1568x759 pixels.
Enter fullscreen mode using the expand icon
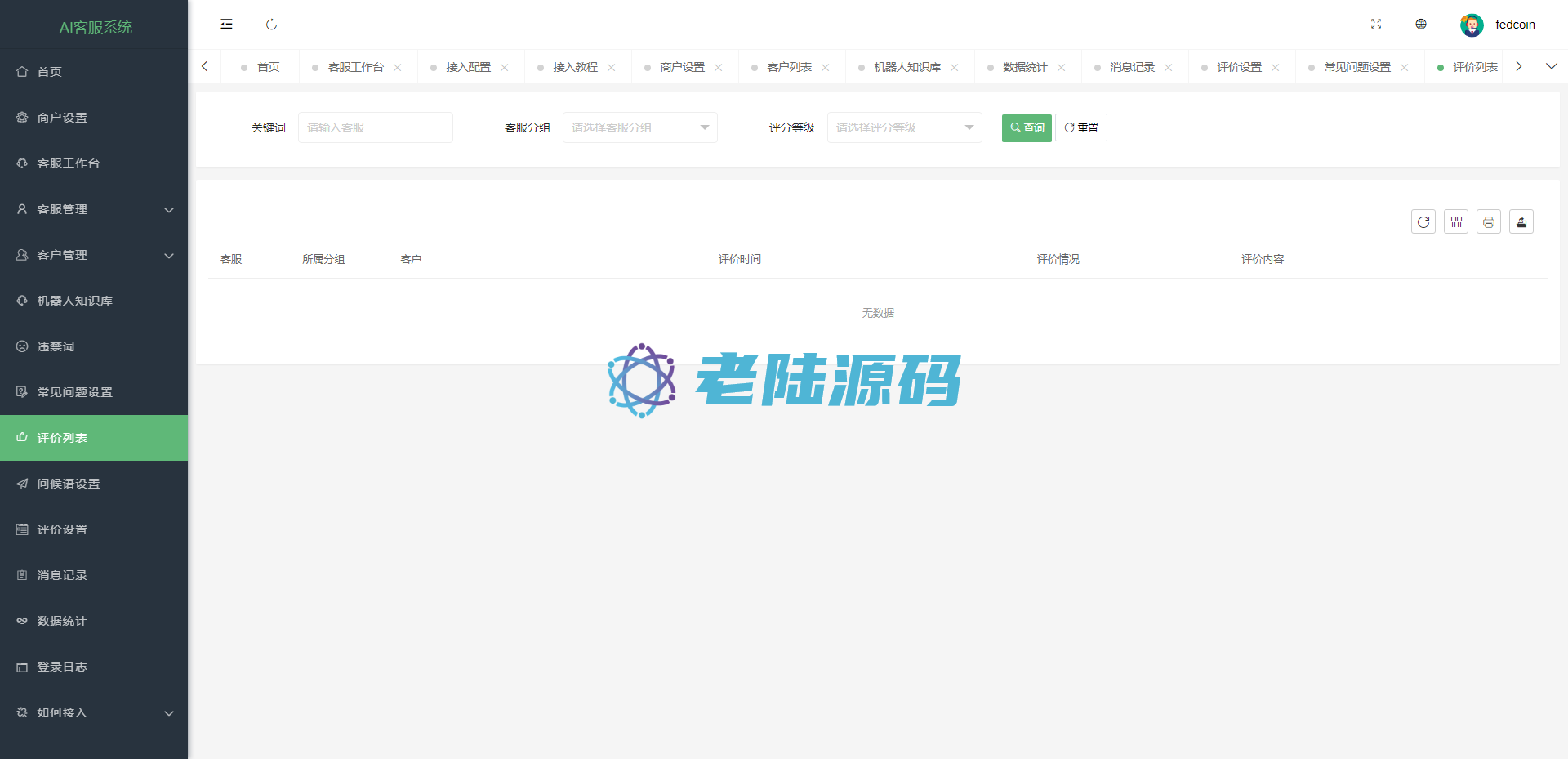tap(1376, 25)
